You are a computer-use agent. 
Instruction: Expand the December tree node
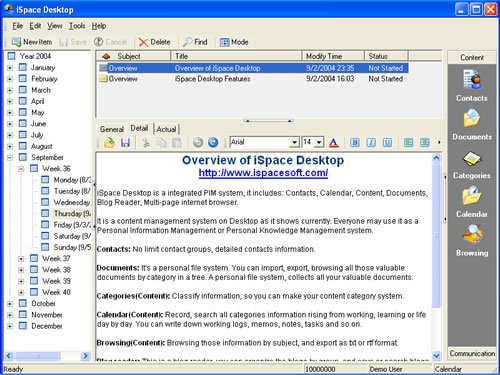10,326
